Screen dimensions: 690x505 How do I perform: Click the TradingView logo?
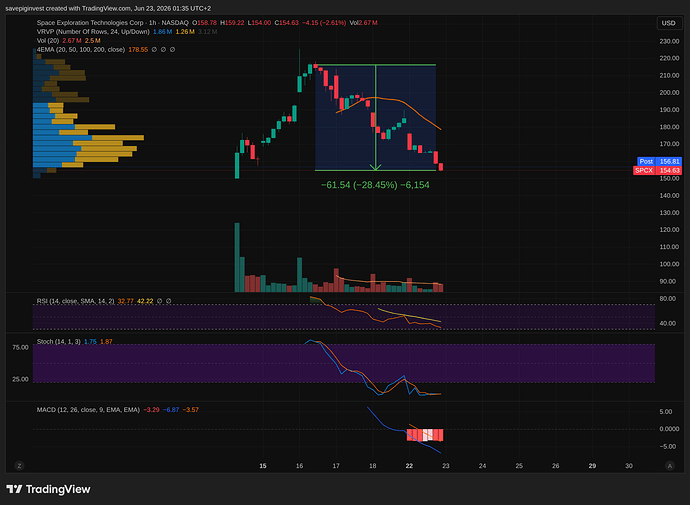pos(48,489)
